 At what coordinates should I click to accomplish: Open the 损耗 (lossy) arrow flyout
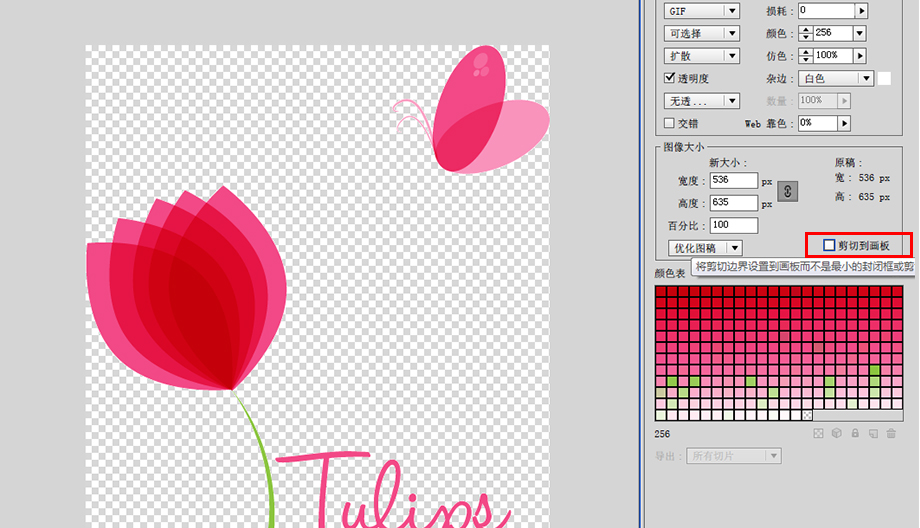click(x=862, y=11)
